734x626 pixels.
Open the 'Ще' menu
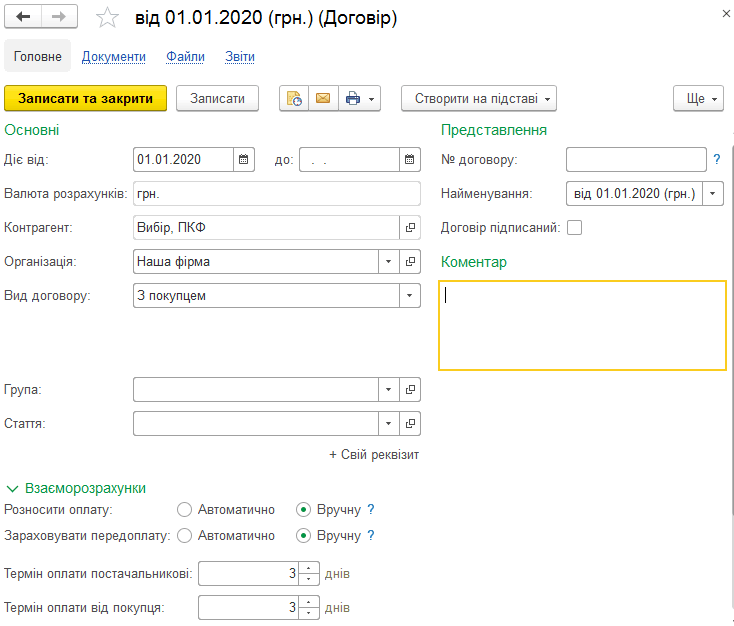coord(698,98)
